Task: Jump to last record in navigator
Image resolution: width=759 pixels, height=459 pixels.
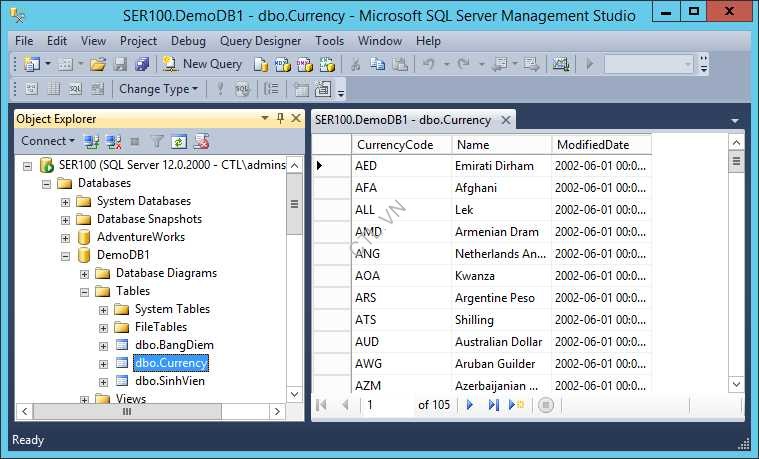Action: 493,405
